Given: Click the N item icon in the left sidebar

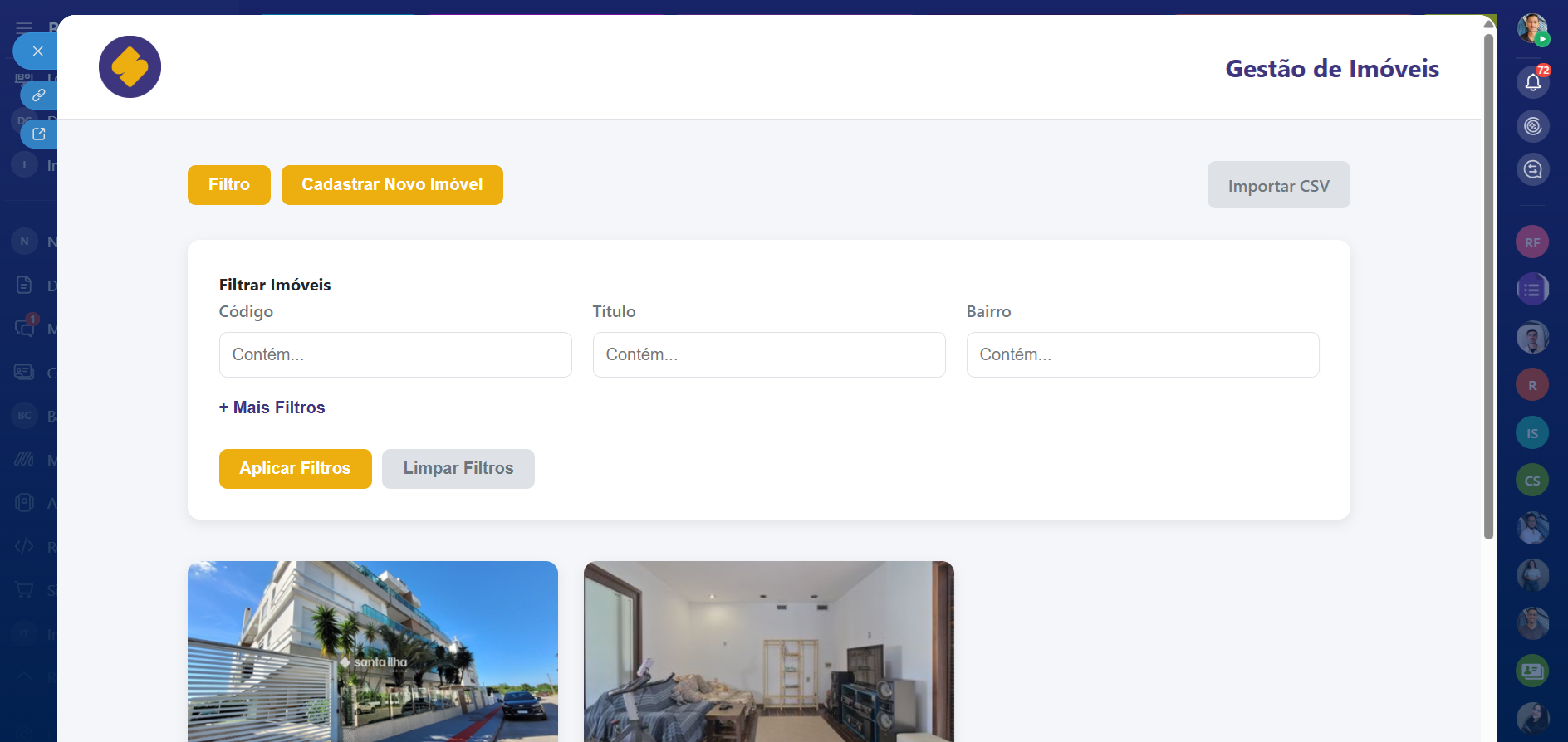Looking at the screenshot, I should [x=24, y=242].
